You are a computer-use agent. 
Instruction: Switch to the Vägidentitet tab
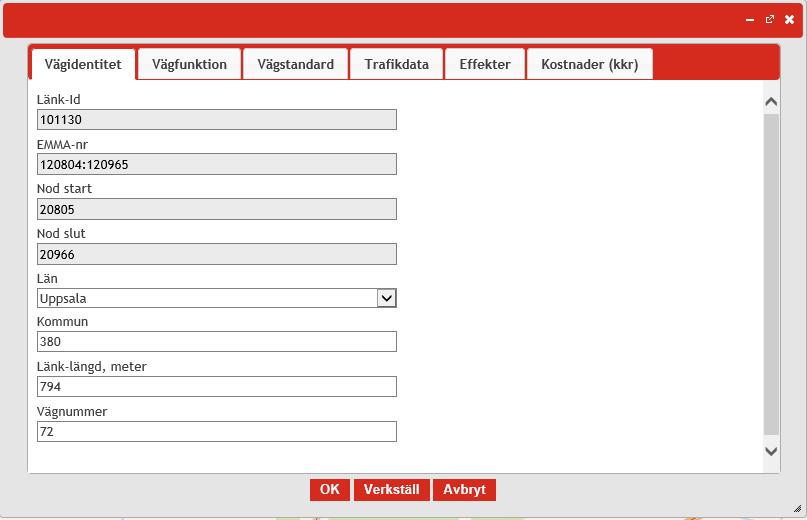pos(83,64)
